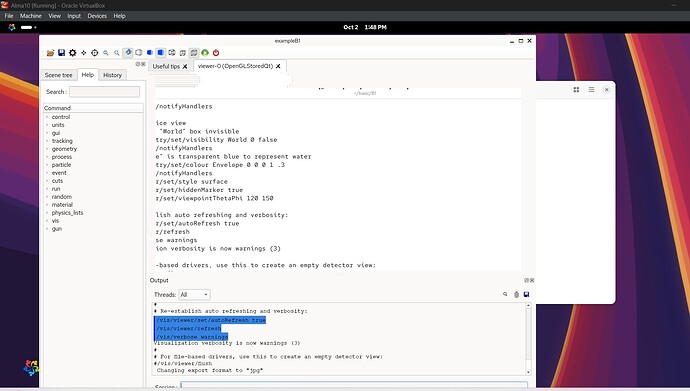Click the Save viewer state floppy icon in toolbar
The width and height of the screenshot is (690, 391).
pos(62,53)
